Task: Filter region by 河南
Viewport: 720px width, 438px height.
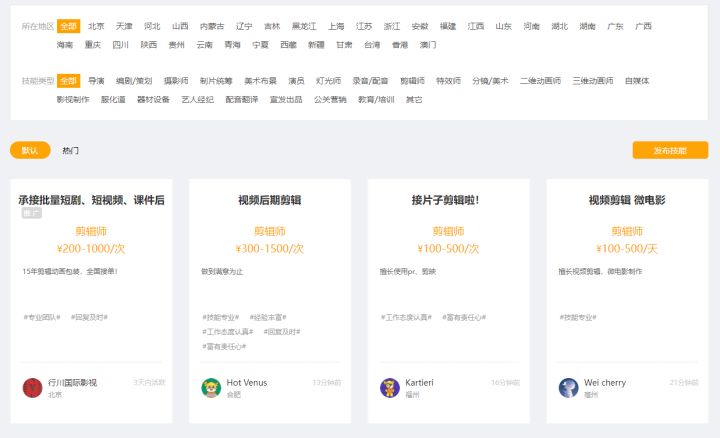Action: 531,26
